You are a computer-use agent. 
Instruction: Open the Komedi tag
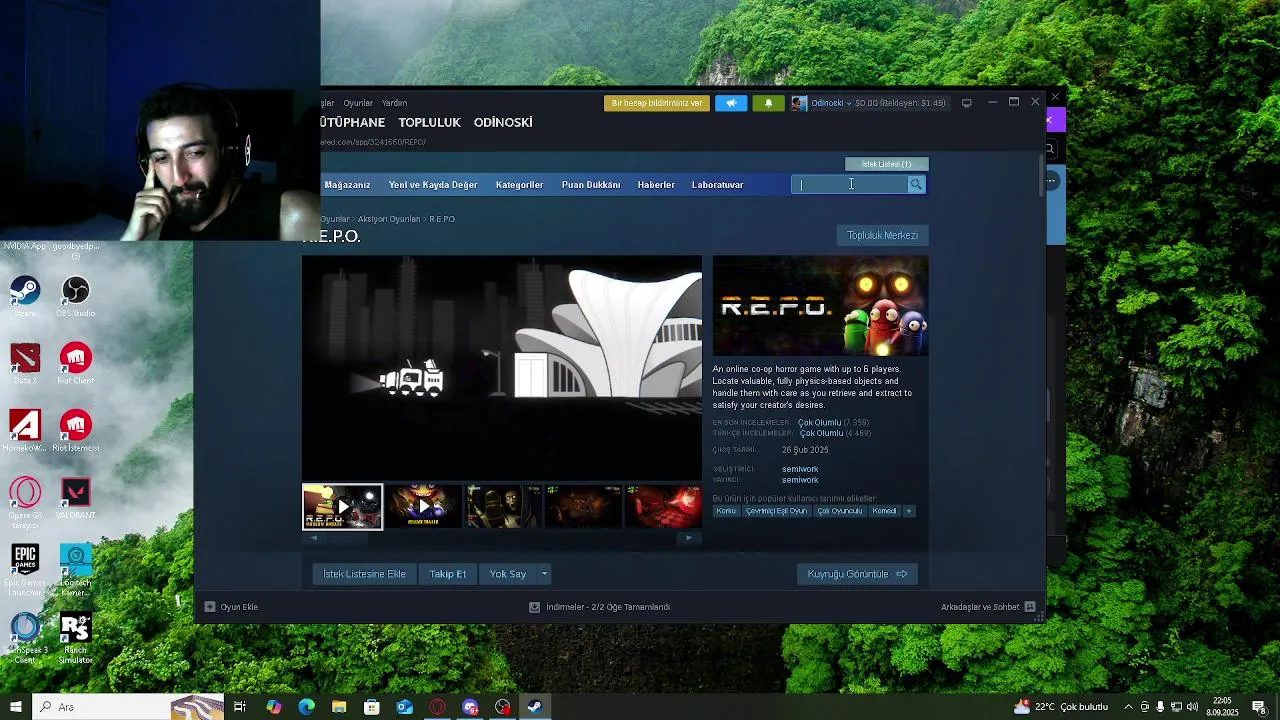(x=884, y=511)
